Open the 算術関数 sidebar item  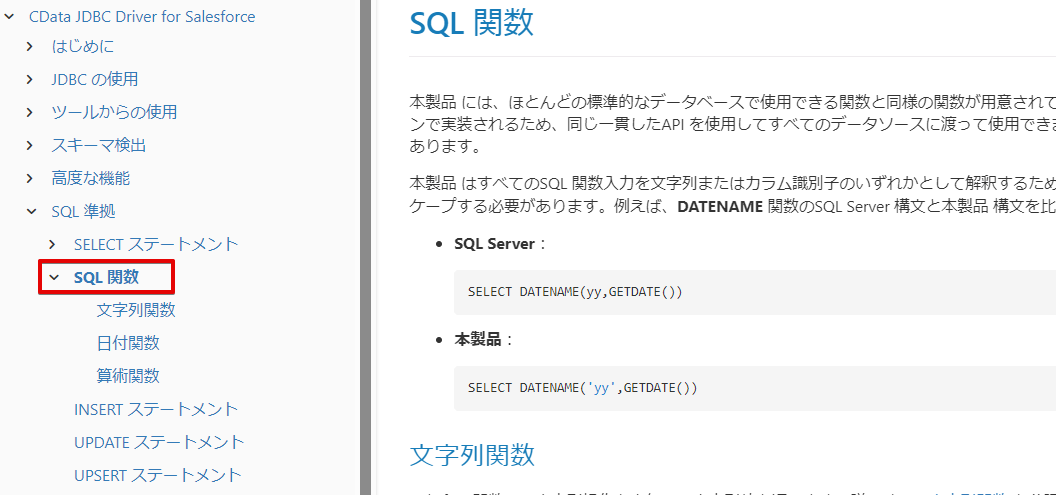[128, 376]
